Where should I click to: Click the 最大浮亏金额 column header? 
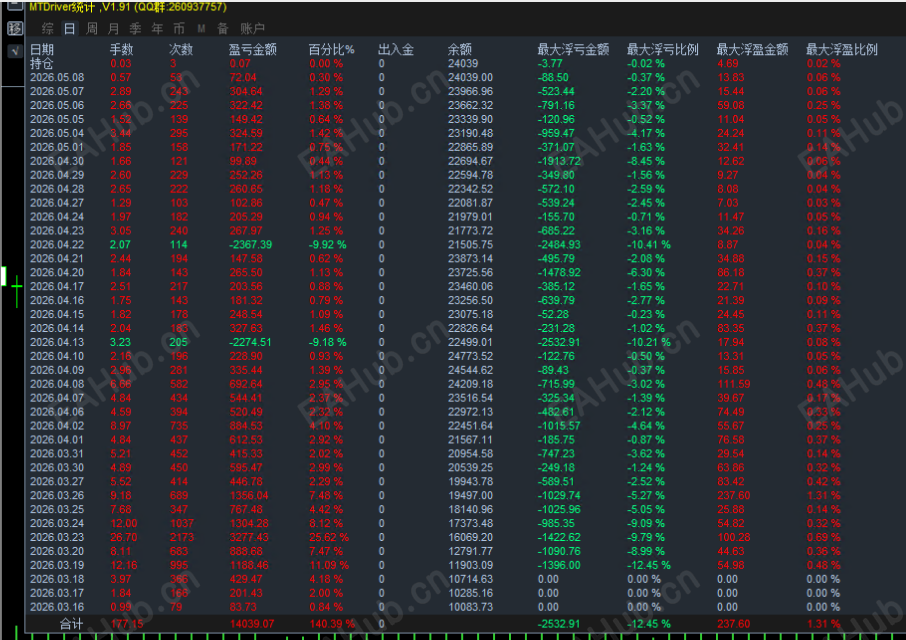pyautogui.click(x=573, y=50)
